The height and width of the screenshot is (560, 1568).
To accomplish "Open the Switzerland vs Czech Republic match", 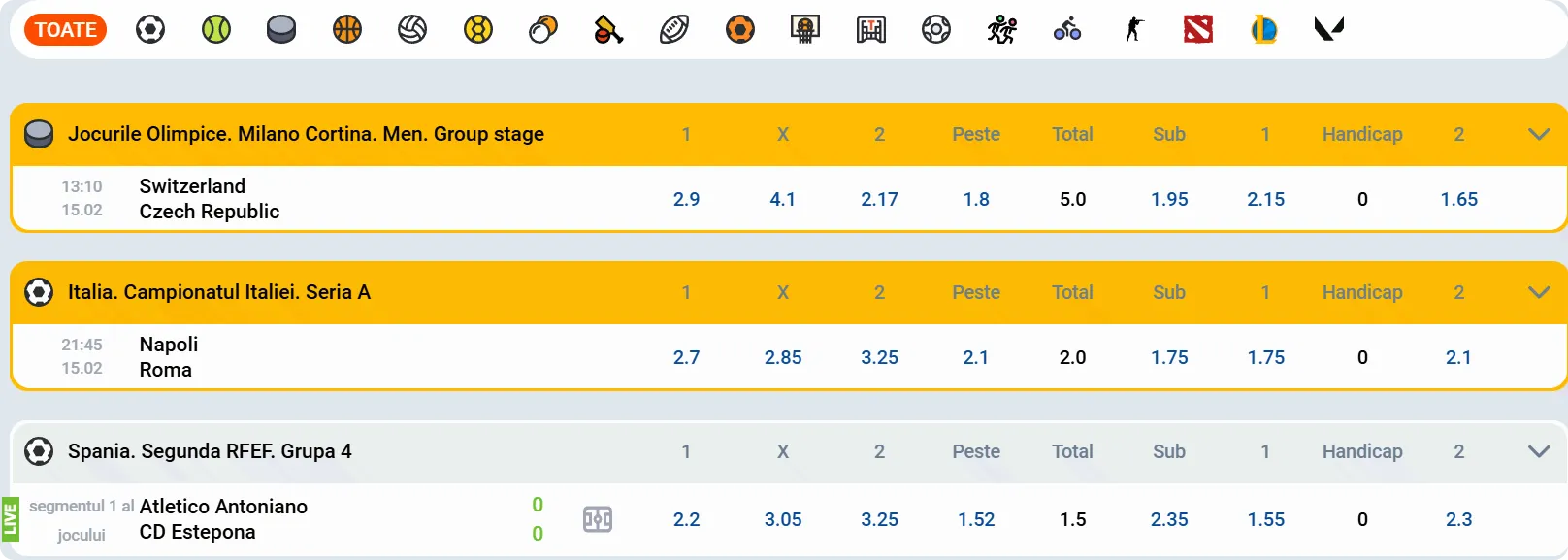I will pos(209,199).
